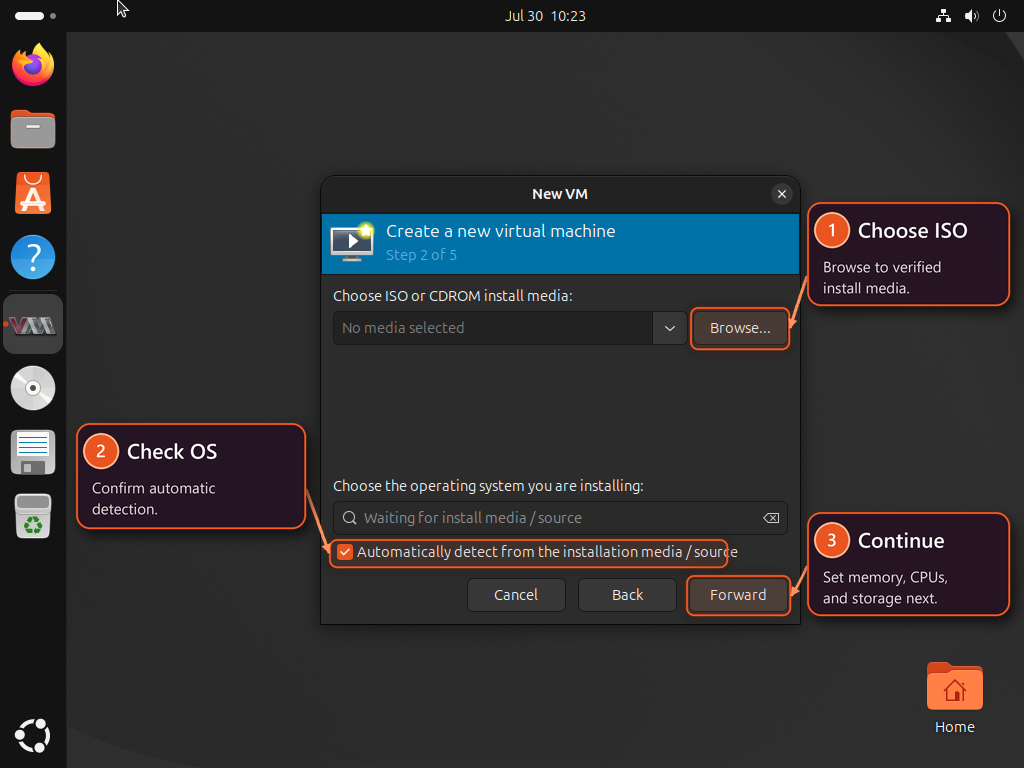
Task: Open Firefox from the dock
Action: click(33, 65)
